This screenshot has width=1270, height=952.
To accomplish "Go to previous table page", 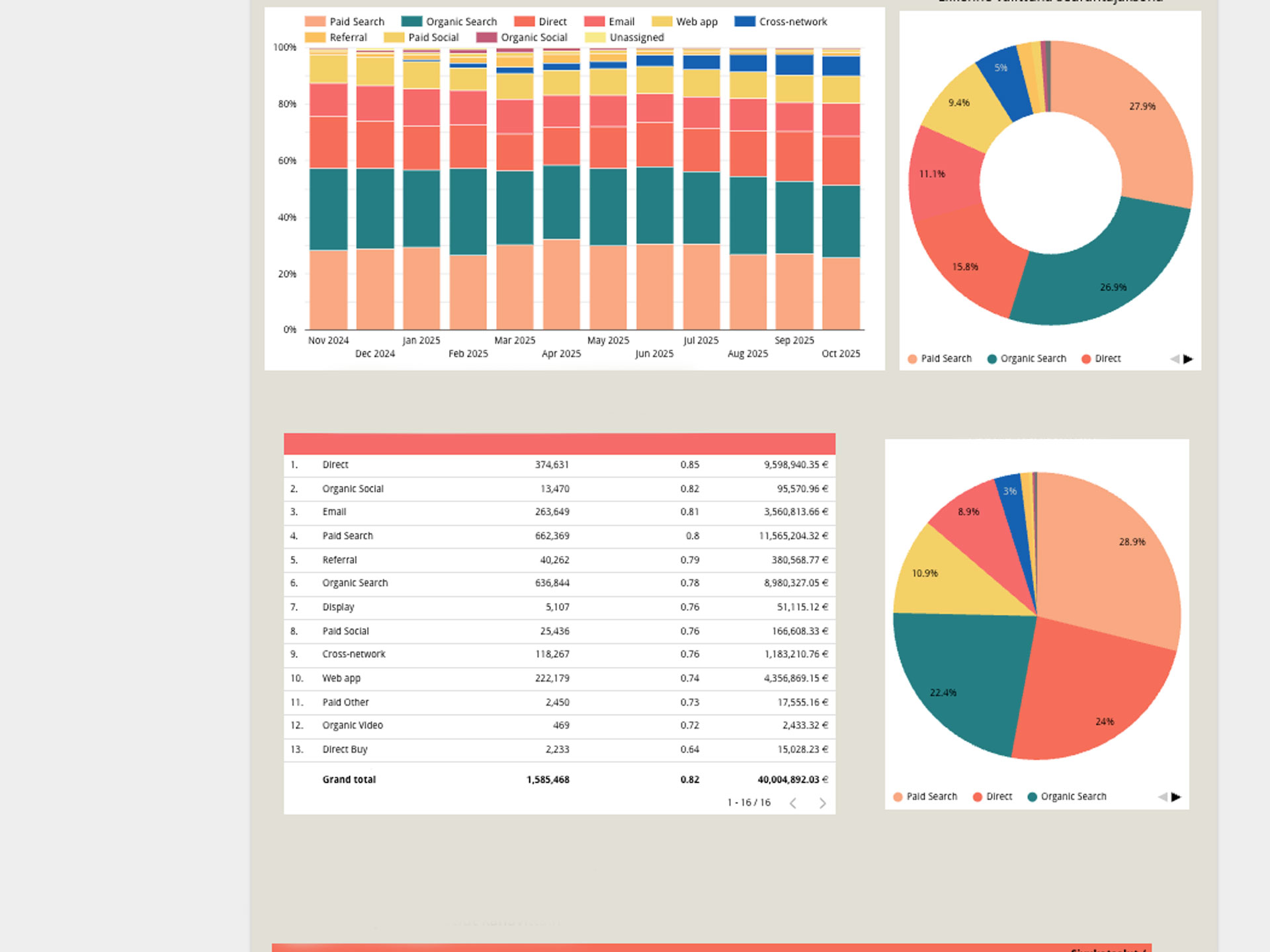I will tap(793, 803).
